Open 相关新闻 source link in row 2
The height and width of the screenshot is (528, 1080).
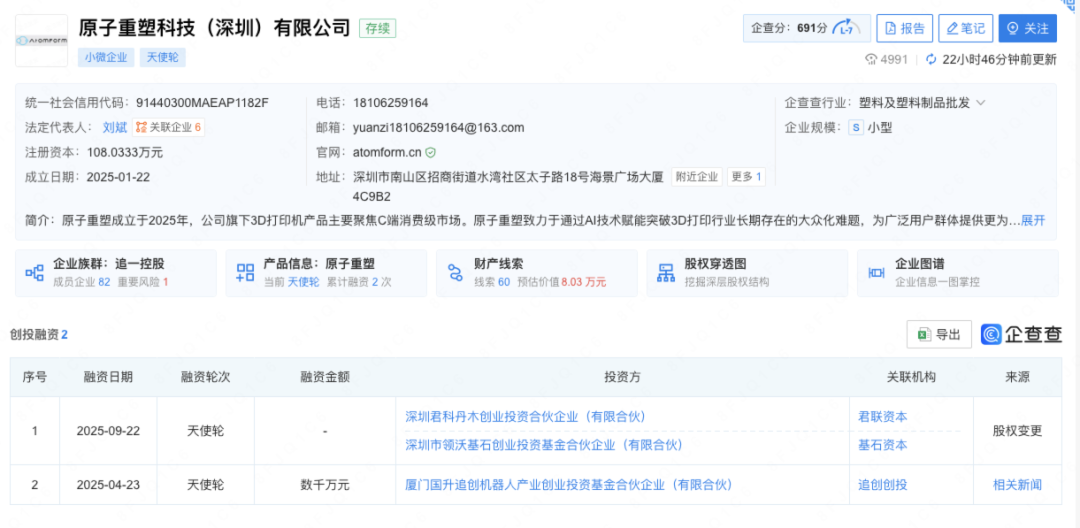point(1017,485)
